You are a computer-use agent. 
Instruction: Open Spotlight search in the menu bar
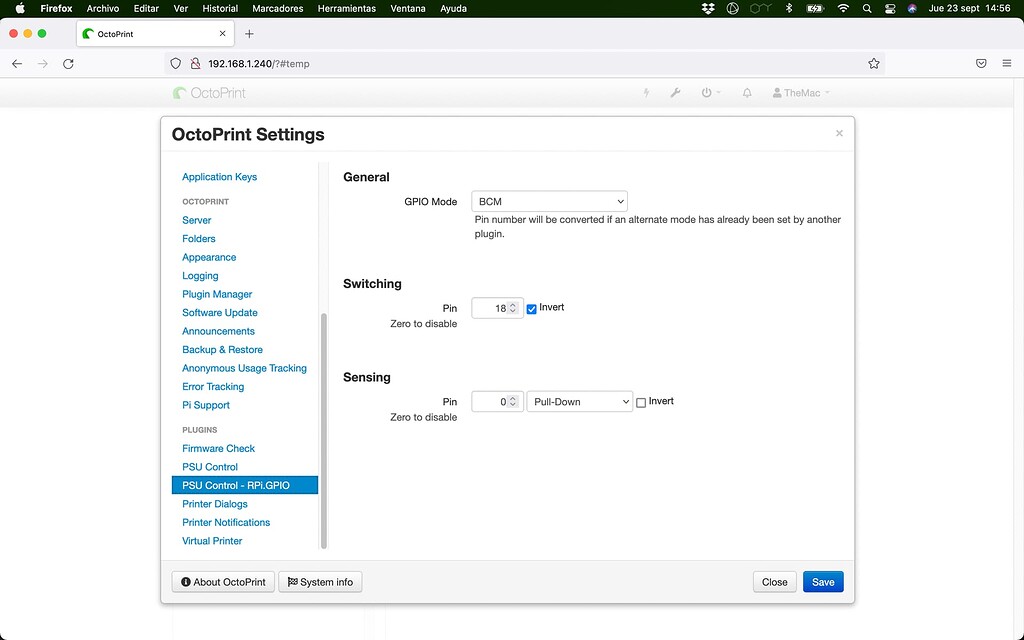866,8
